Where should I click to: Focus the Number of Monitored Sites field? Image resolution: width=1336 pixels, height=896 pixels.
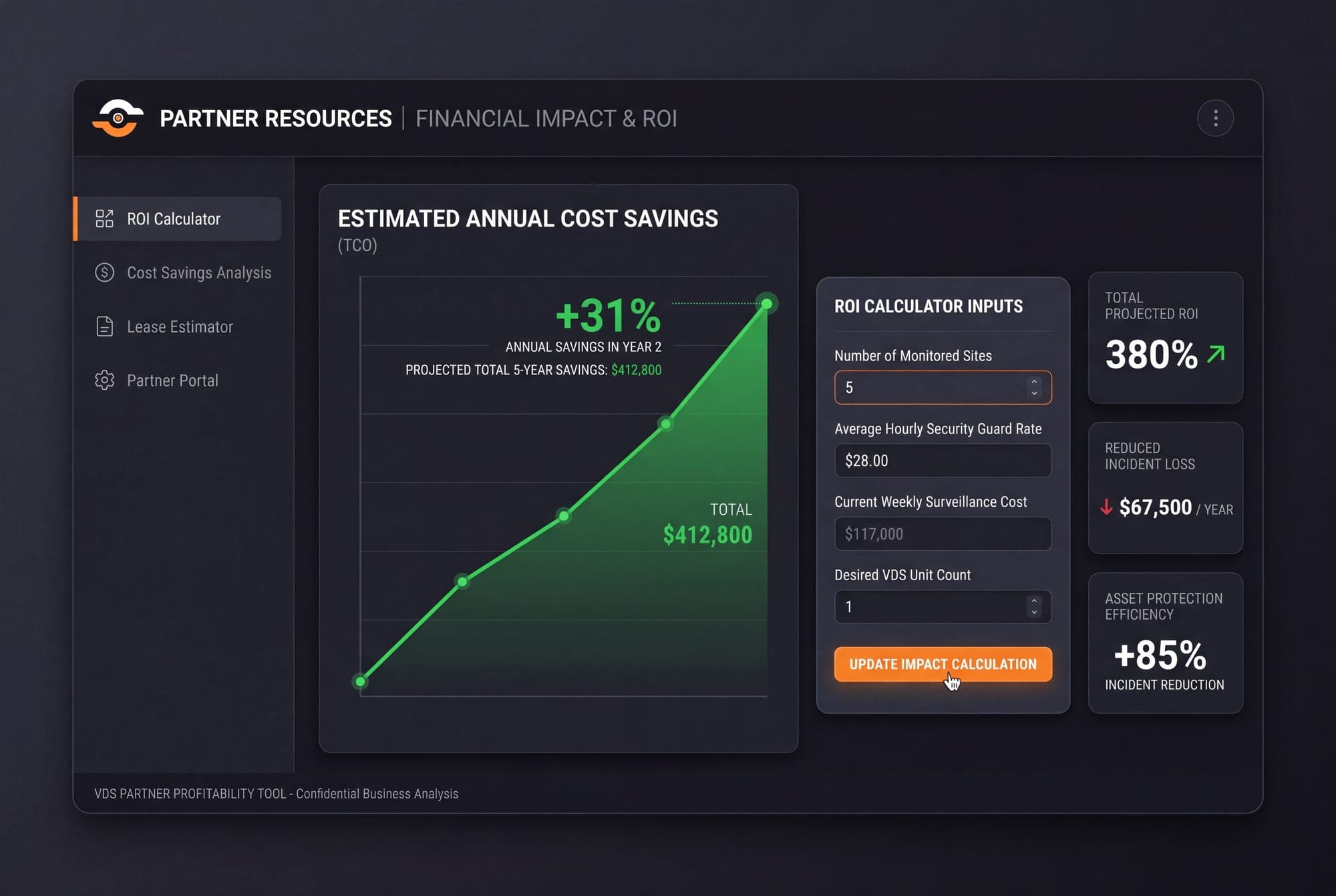(943, 387)
